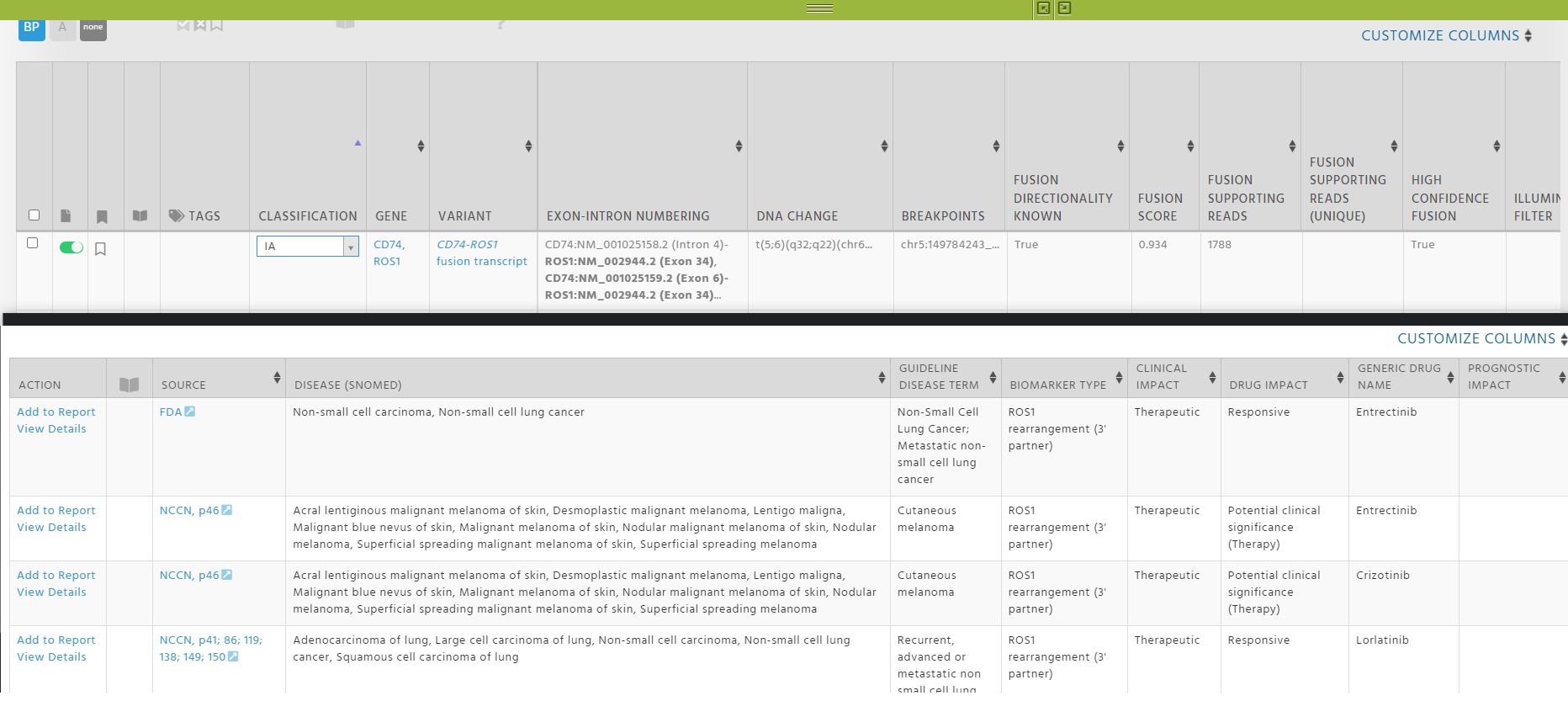This screenshot has height=717, width=1568.
Task: Click the BP blue badge icon
Action: [32, 29]
